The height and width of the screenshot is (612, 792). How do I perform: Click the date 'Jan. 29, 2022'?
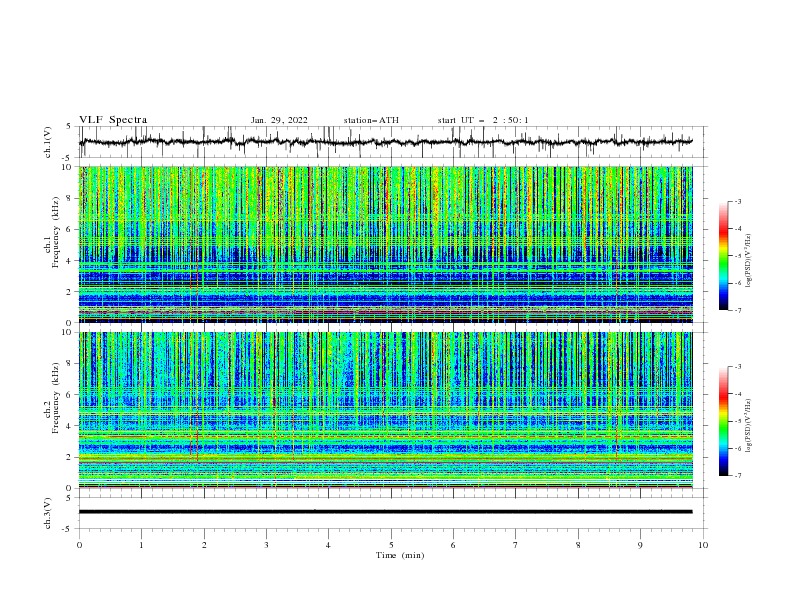coord(279,120)
